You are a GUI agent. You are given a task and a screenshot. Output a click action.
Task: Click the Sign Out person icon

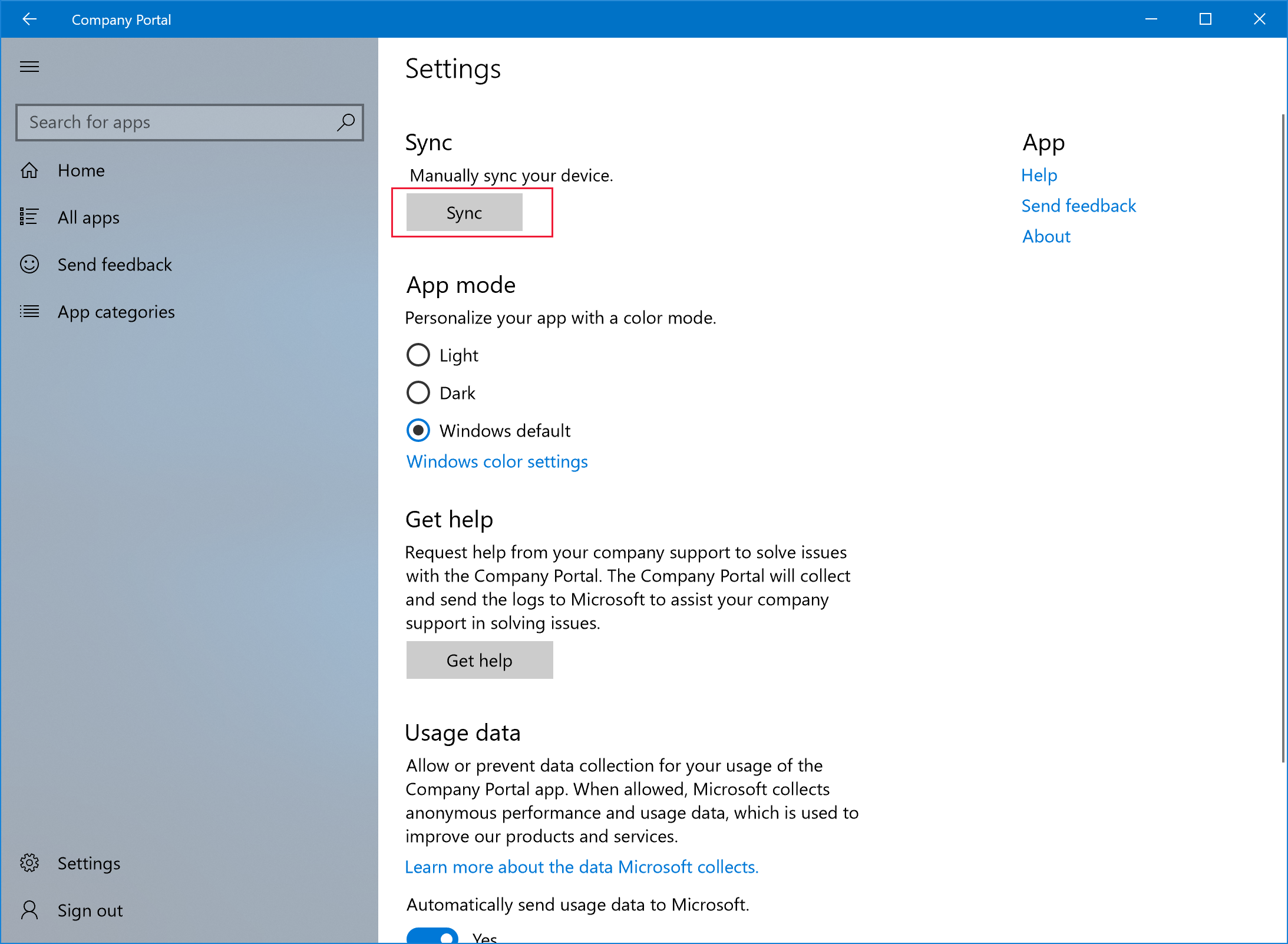click(x=28, y=910)
